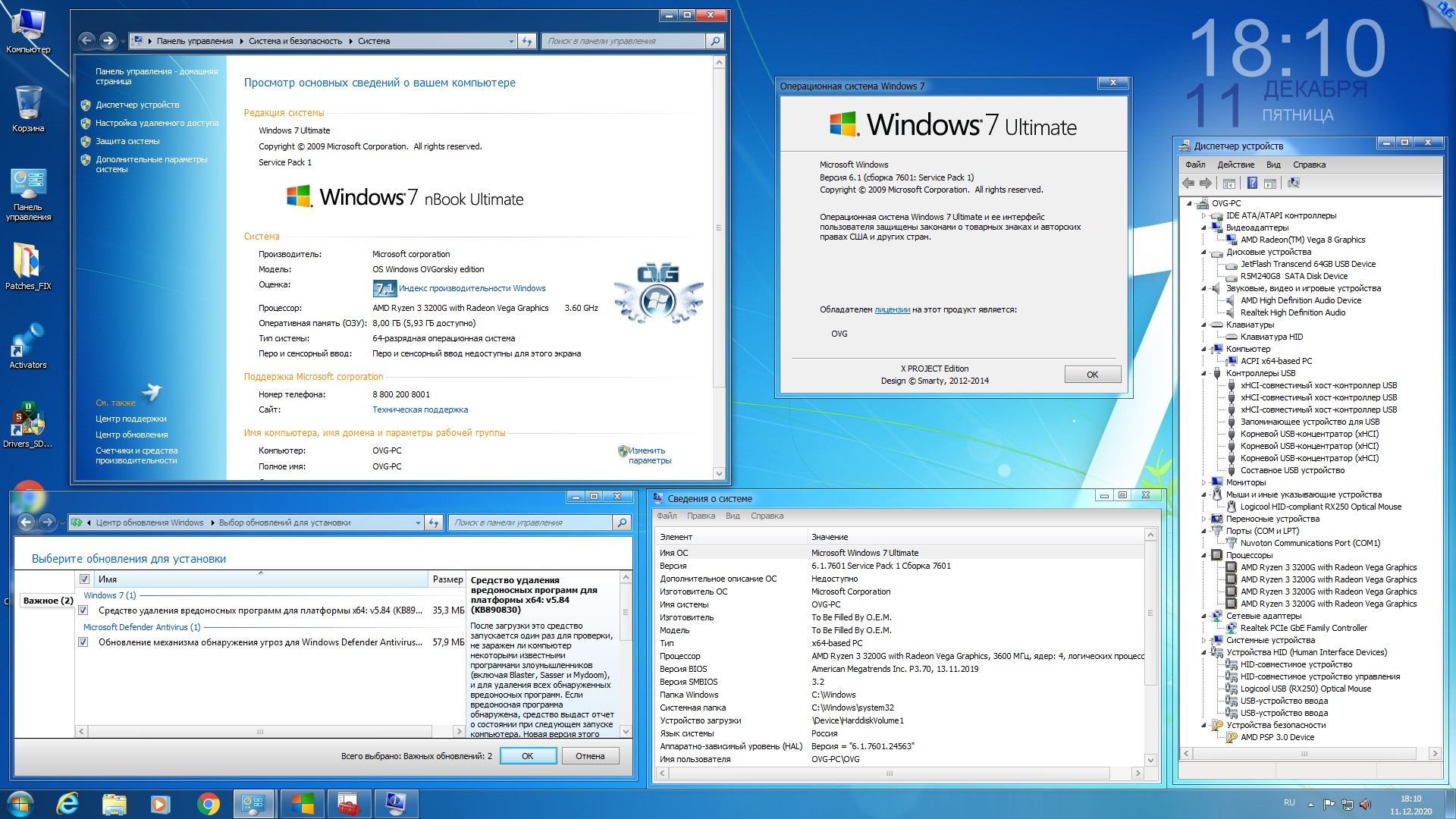Open the Панель управления desktop icon
This screenshot has height=819, width=1456.
pos(28,194)
